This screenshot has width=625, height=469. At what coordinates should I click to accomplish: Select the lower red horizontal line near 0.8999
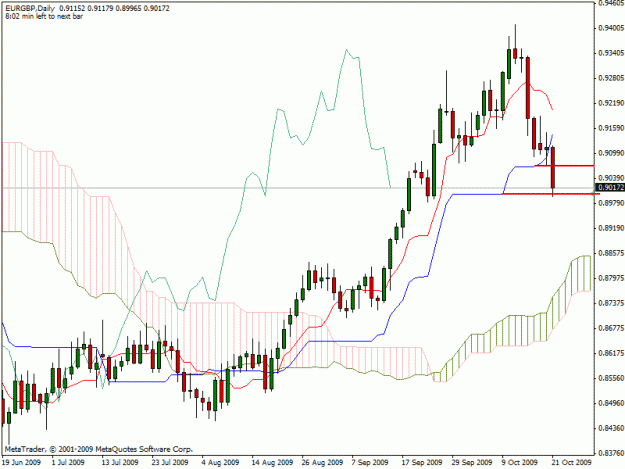pos(550,194)
